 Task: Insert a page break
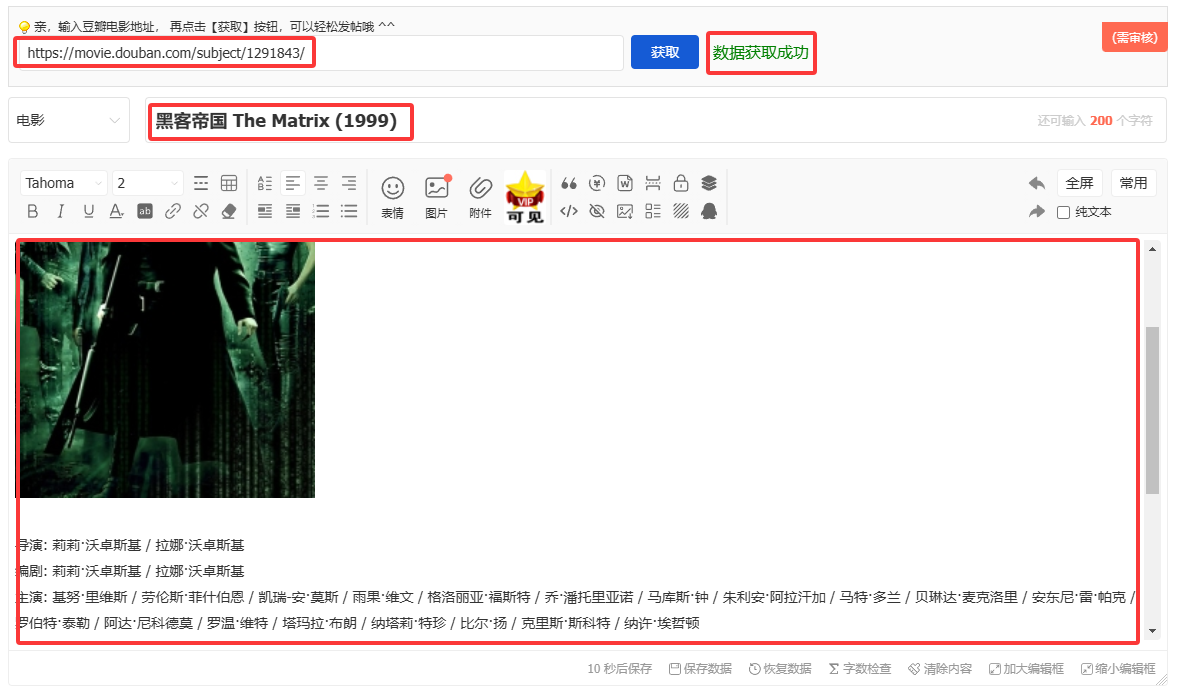[x=653, y=183]
